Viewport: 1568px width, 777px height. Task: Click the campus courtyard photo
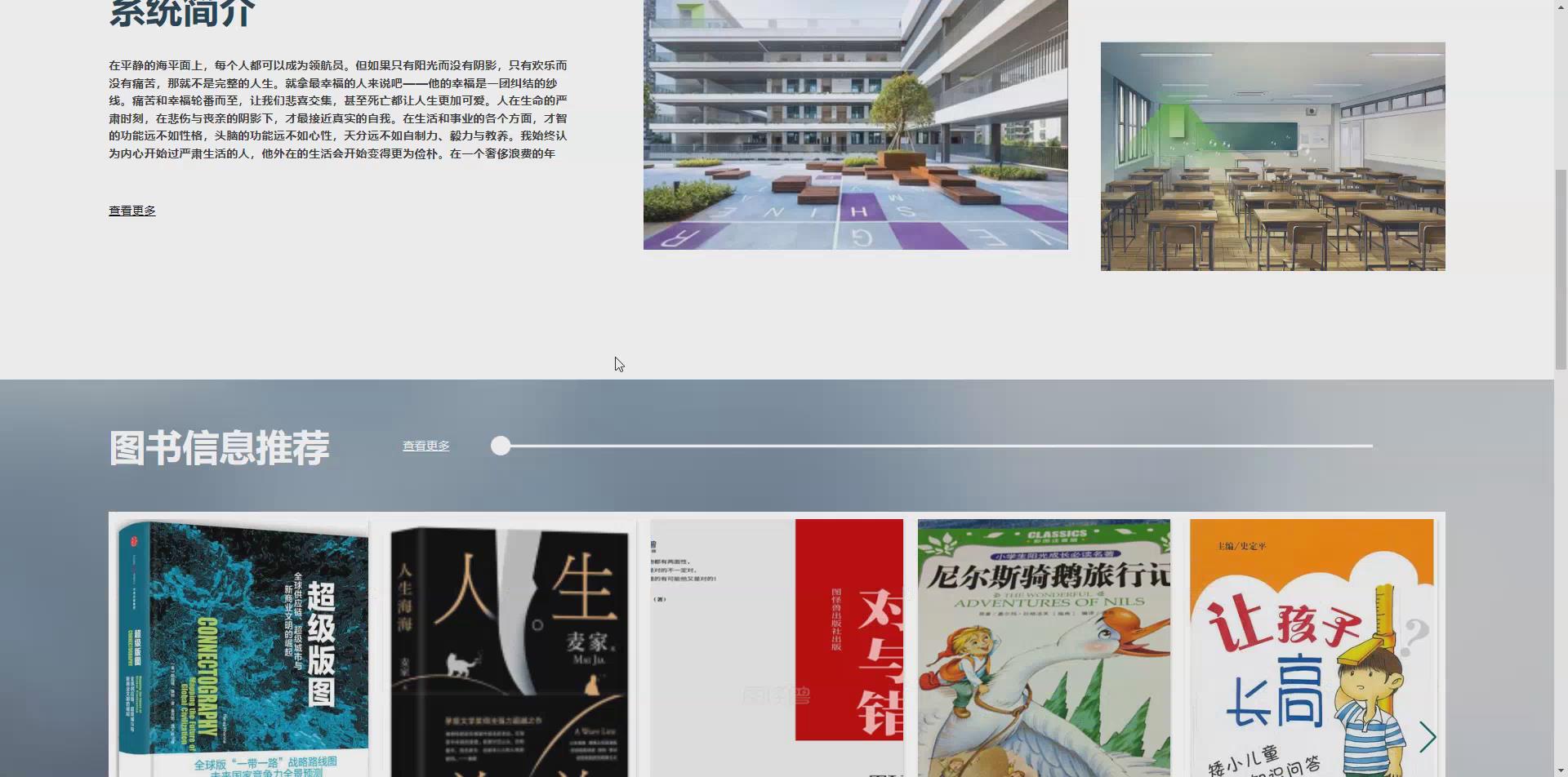(855, 124)
